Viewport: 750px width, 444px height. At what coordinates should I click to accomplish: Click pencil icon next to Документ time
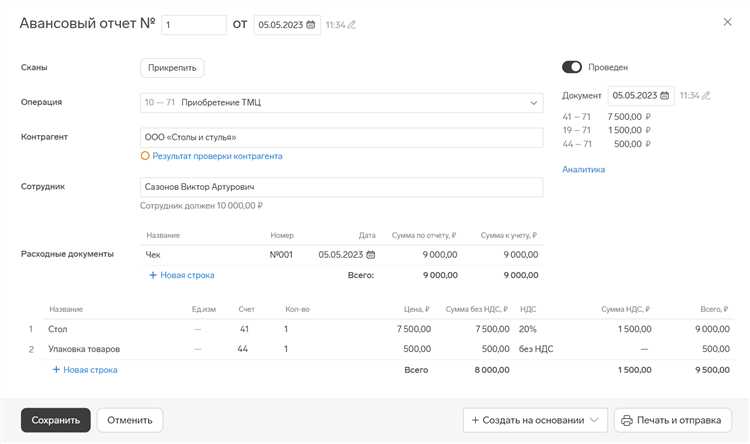[706, 96]
